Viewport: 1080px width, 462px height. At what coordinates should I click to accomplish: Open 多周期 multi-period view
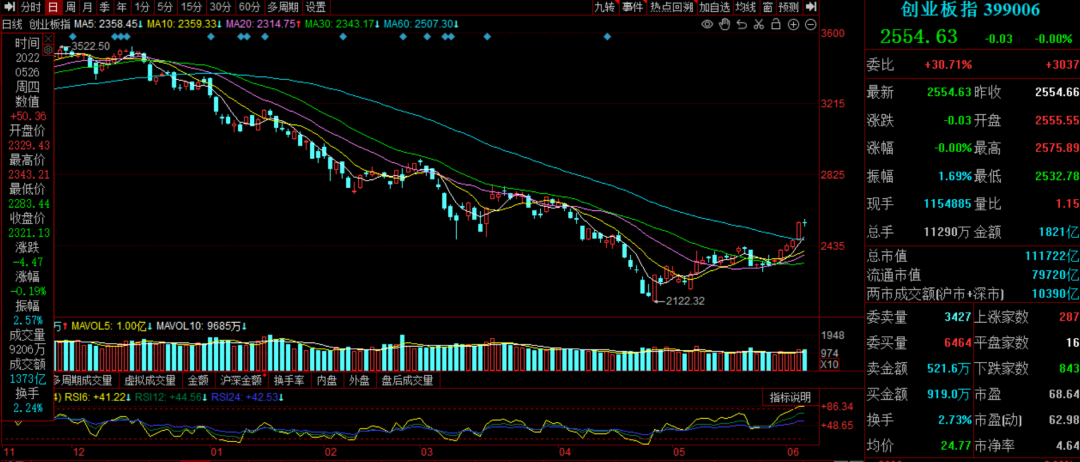(x=283, y=8)
